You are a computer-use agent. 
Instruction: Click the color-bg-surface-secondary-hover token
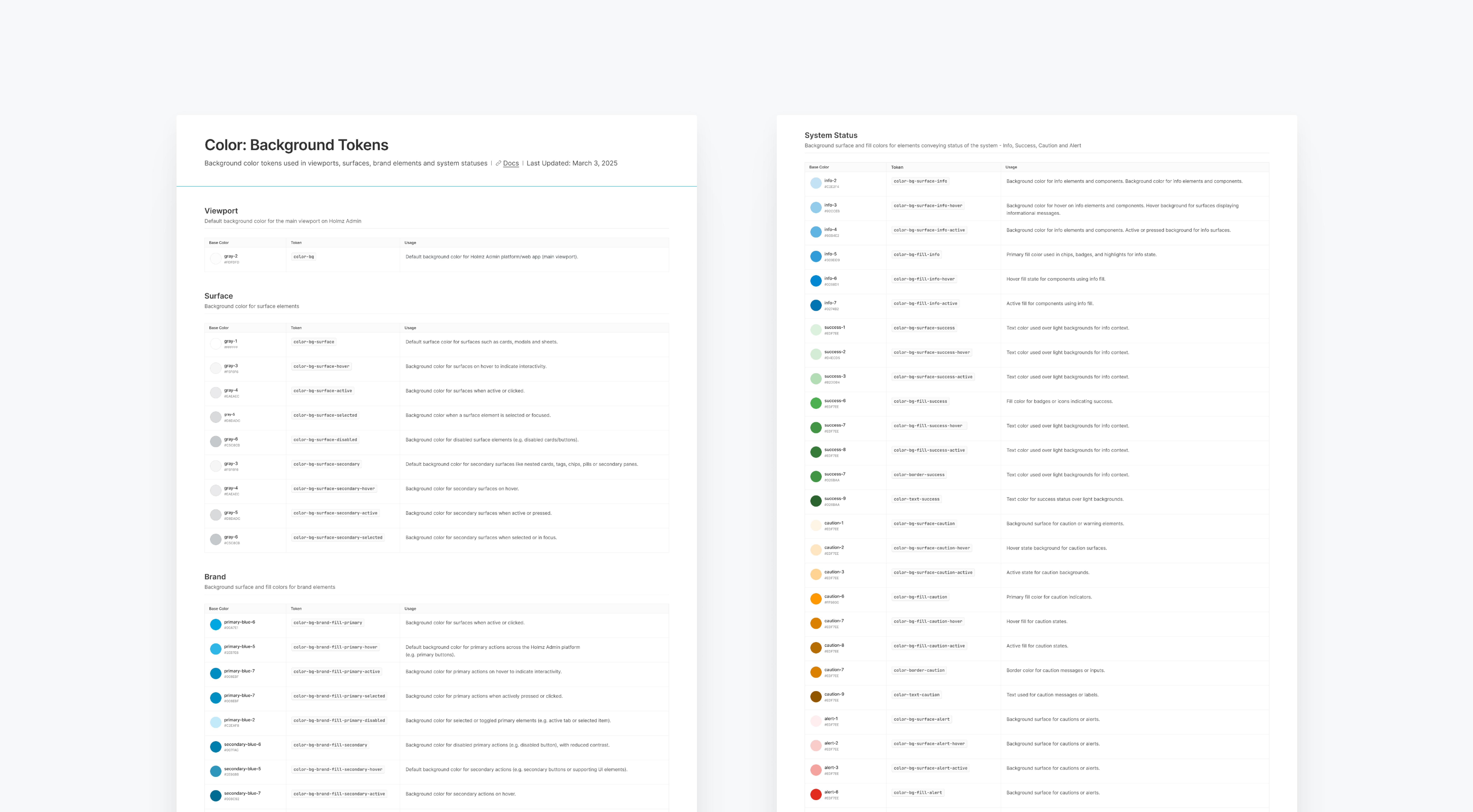pyautogui.click(x=334, y=489)
